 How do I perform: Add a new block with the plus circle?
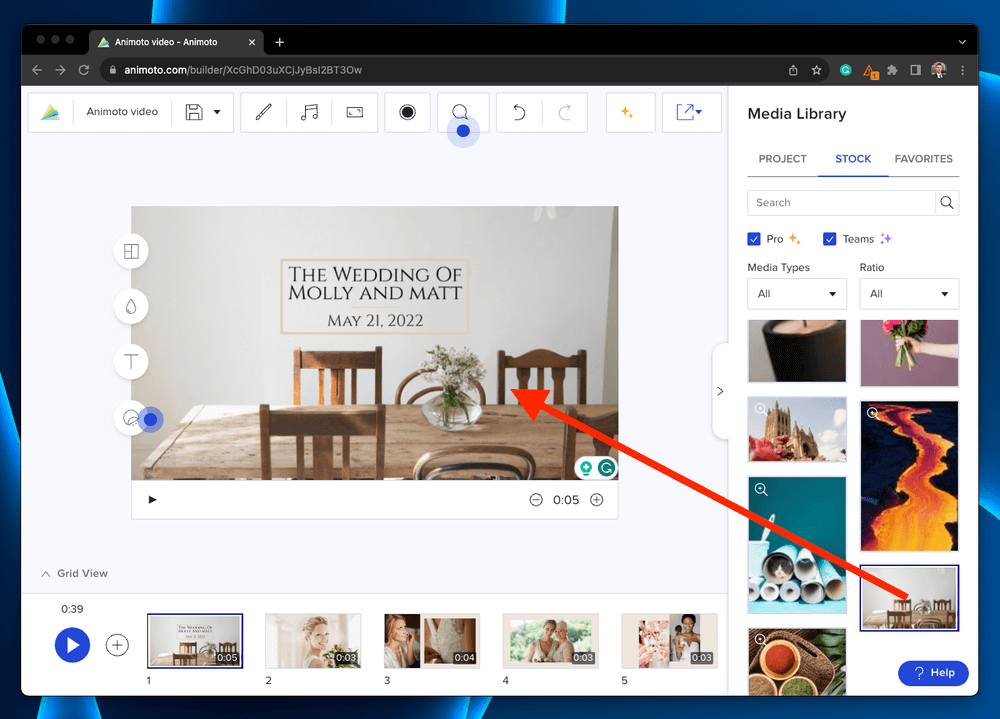tap(117, 645)
